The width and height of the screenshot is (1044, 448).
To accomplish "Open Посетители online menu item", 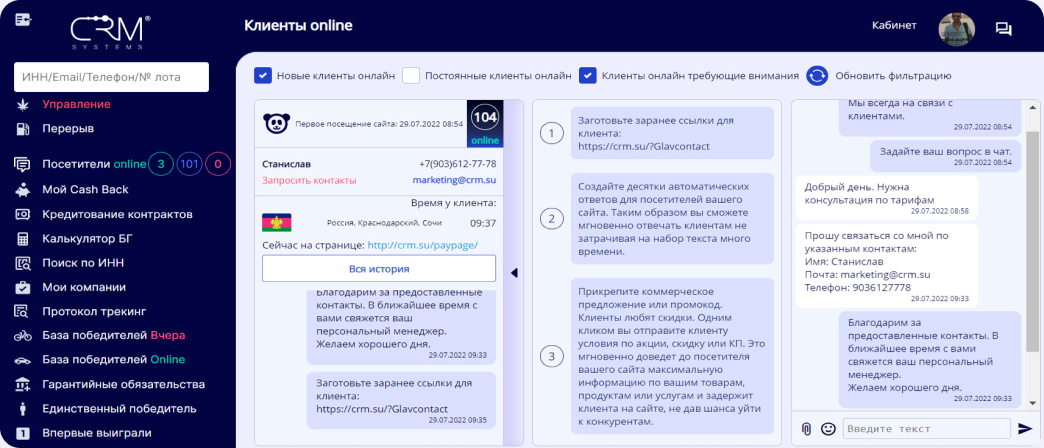I will (x=94, y=164).
